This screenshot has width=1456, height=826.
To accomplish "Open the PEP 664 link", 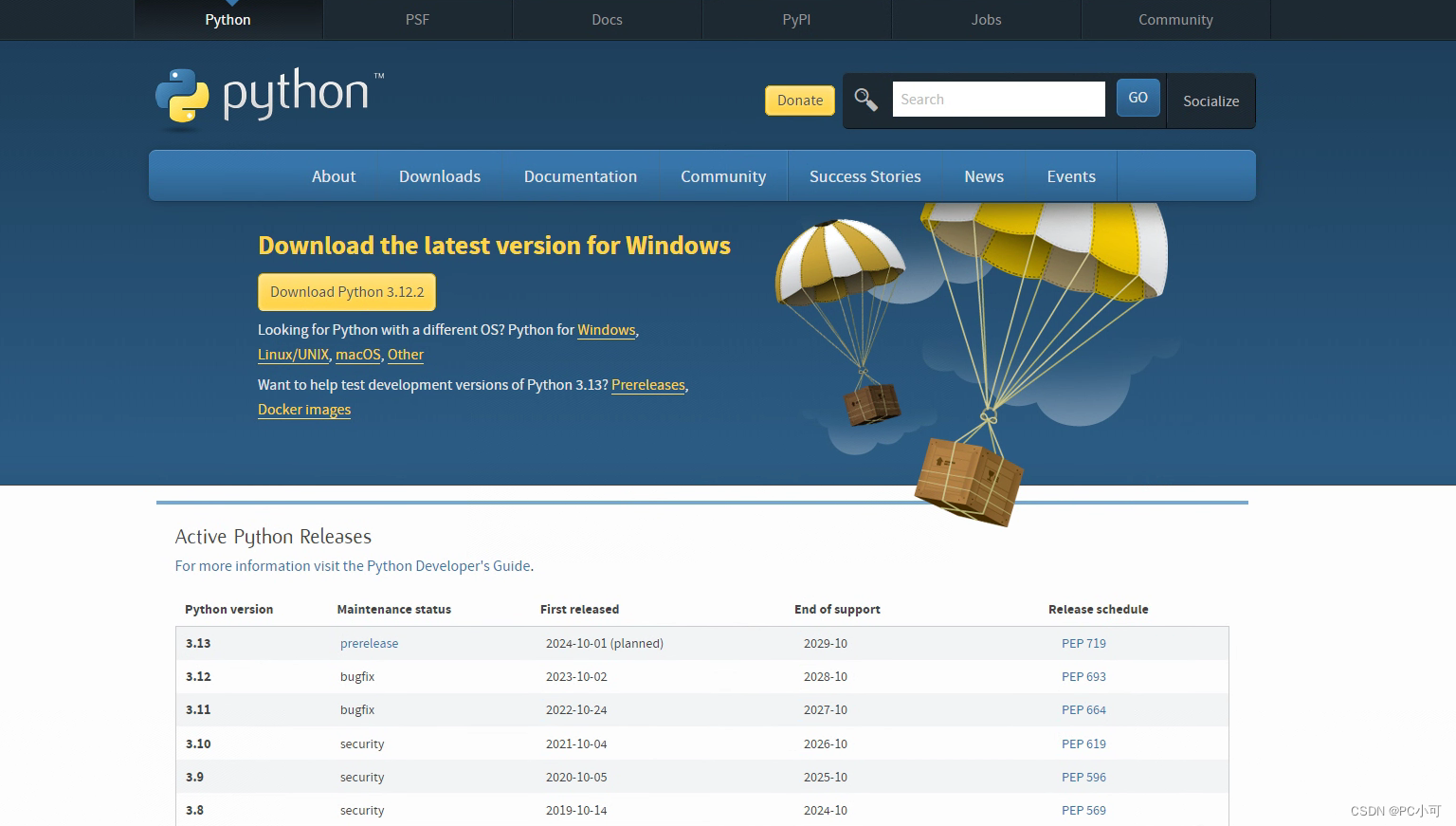I will tap(1083, 709).
